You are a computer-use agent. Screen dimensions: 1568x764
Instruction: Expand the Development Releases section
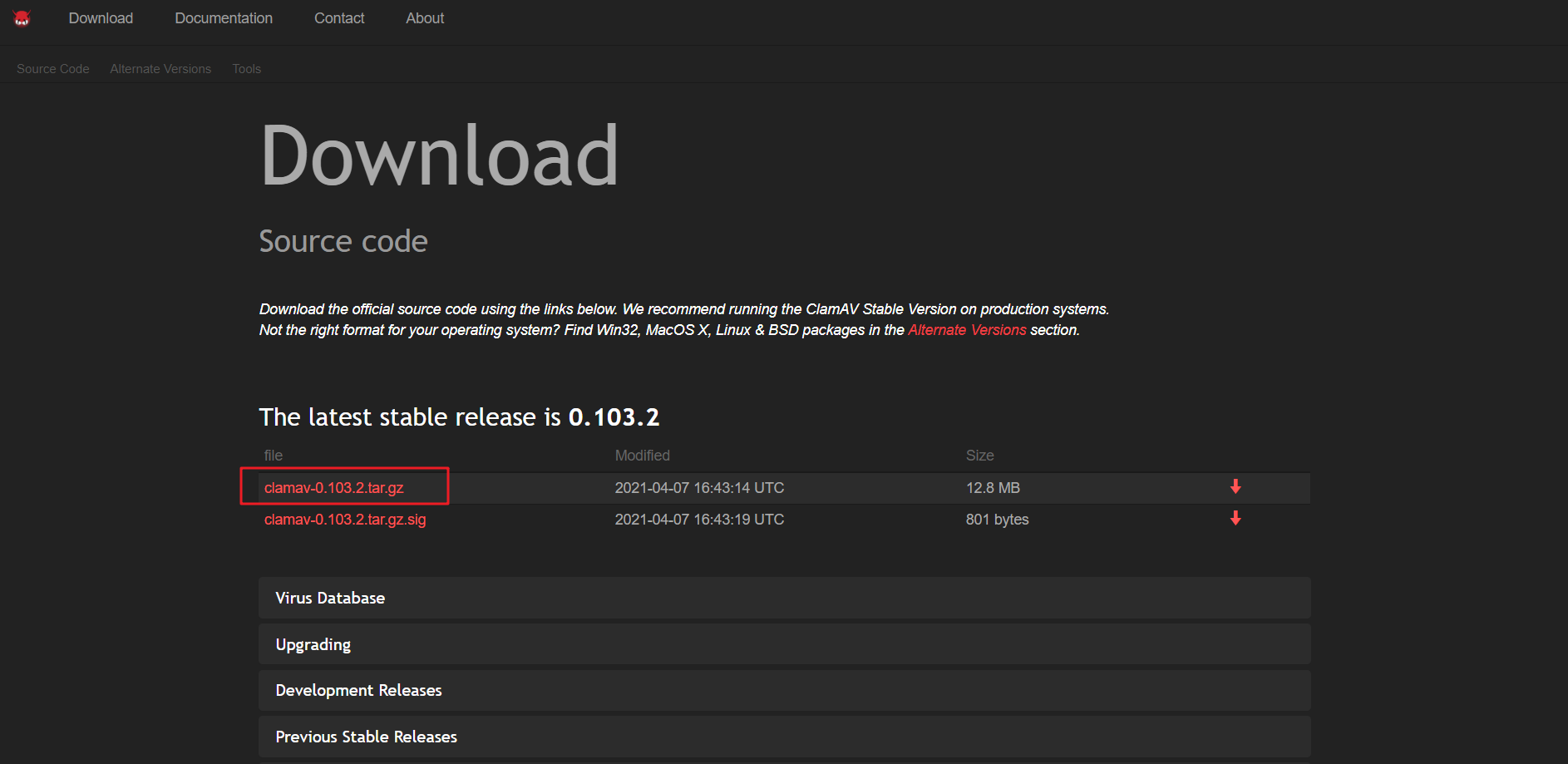pos(784,690)
